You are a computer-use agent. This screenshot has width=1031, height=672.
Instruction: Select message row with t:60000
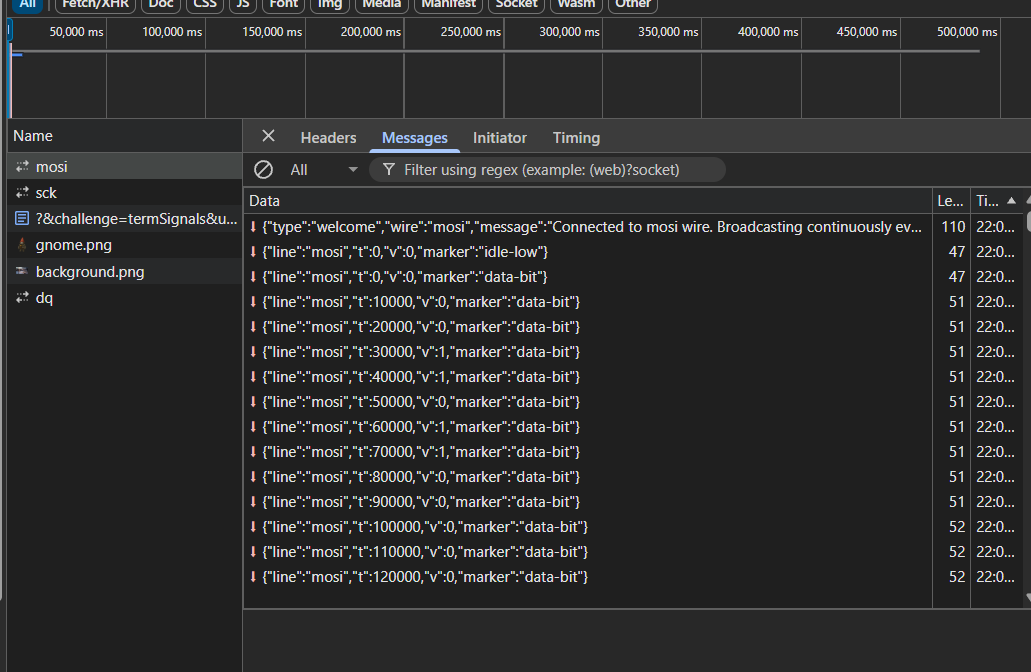pyautogui.click(x=634, y=427)
